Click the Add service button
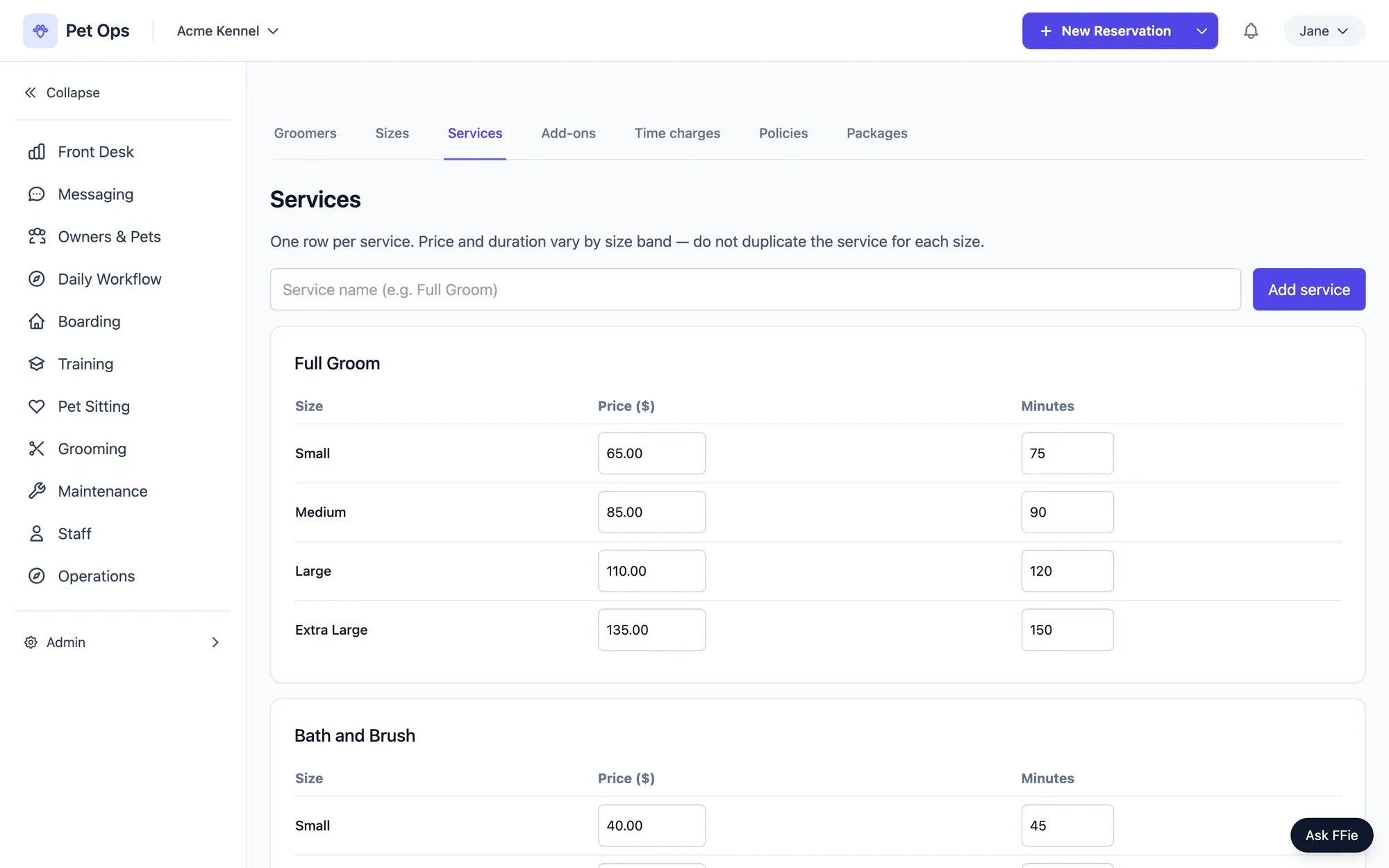The height and width of the screenshot is (868, 1389). coord(1309,290)
